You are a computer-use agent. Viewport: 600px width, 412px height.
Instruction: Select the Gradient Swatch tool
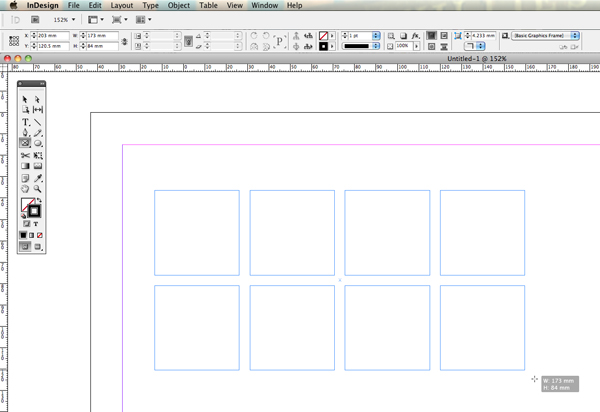(x=25, y=166)
